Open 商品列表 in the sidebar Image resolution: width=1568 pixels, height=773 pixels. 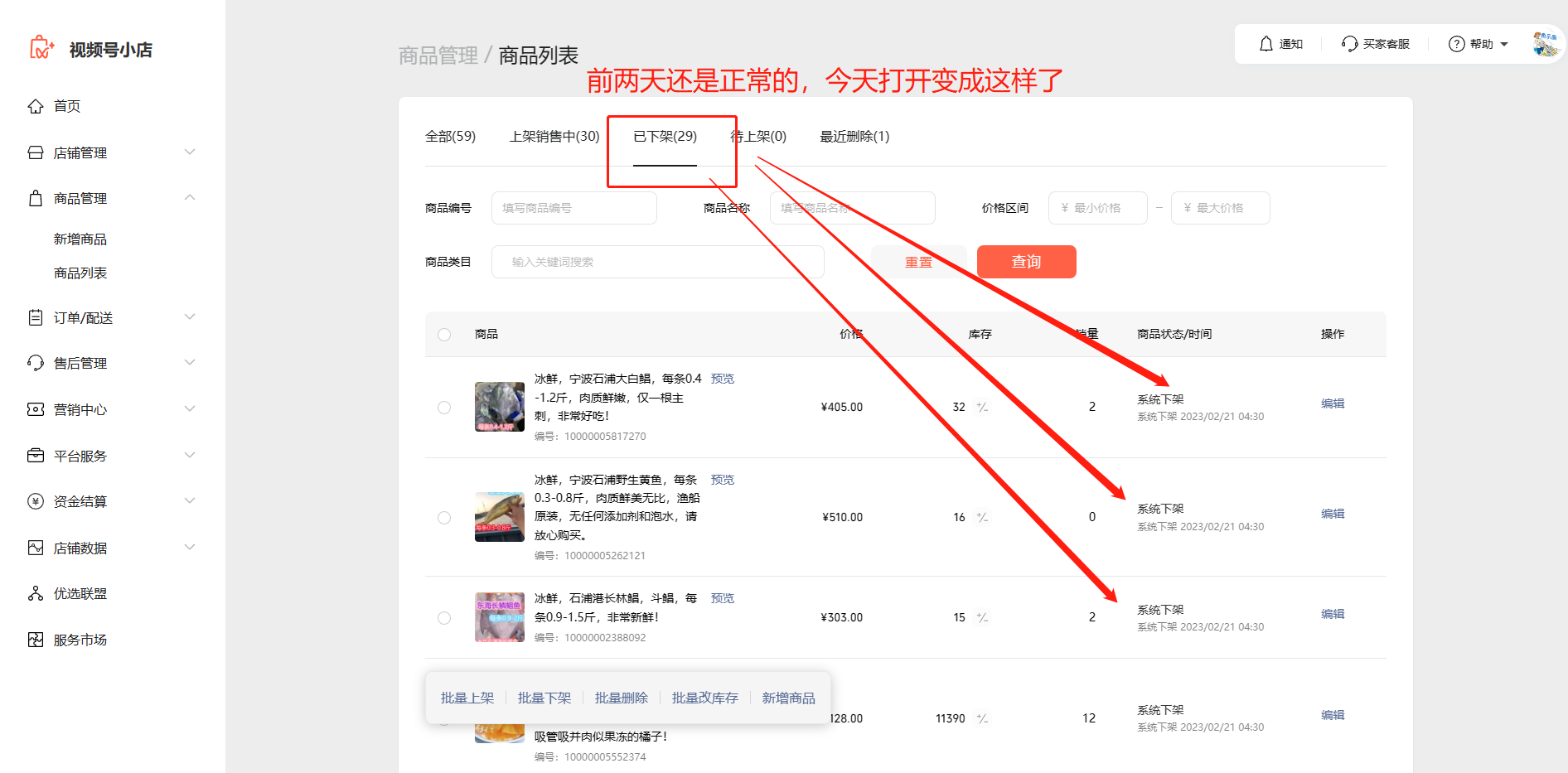[x=80, y=273]
